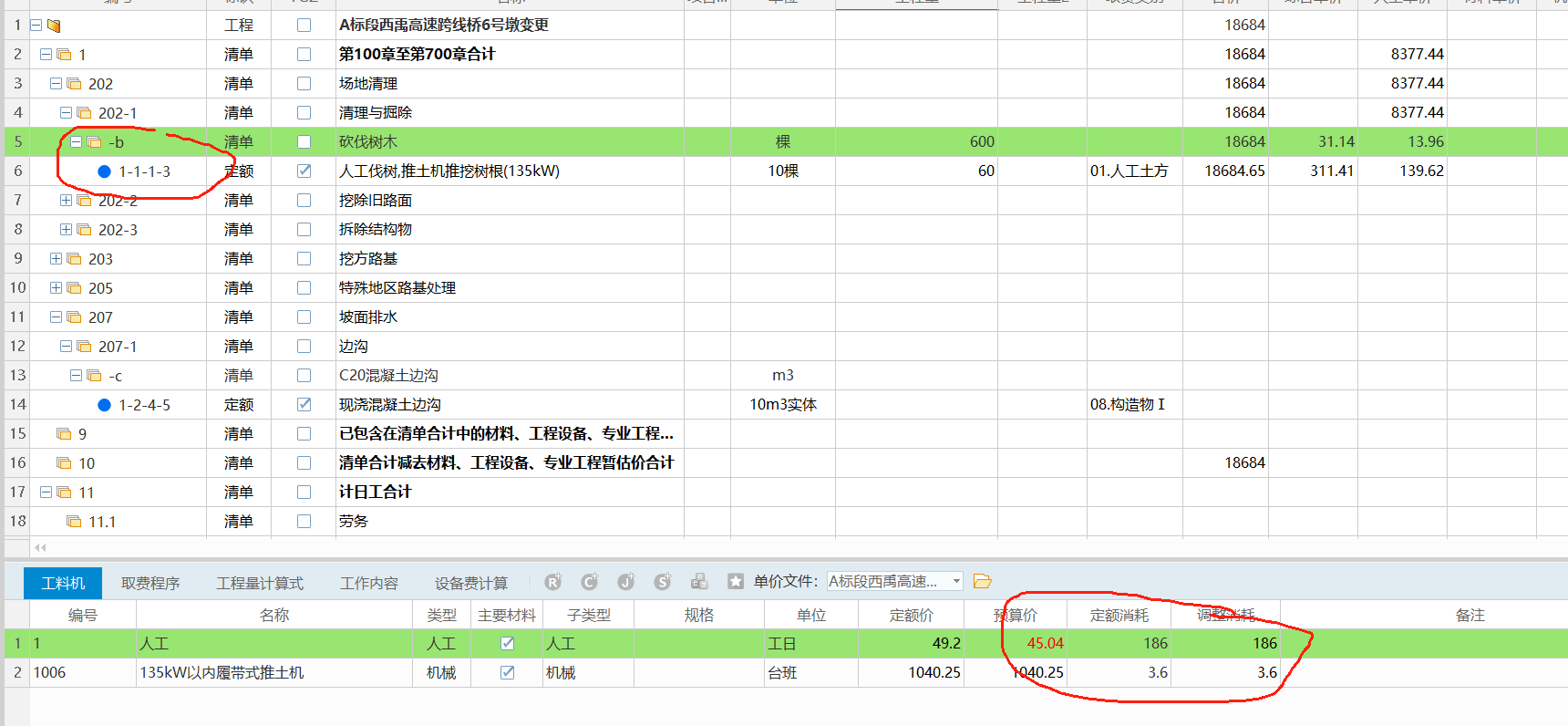Click the project root icon in row 1

click(x=54, y=26)
